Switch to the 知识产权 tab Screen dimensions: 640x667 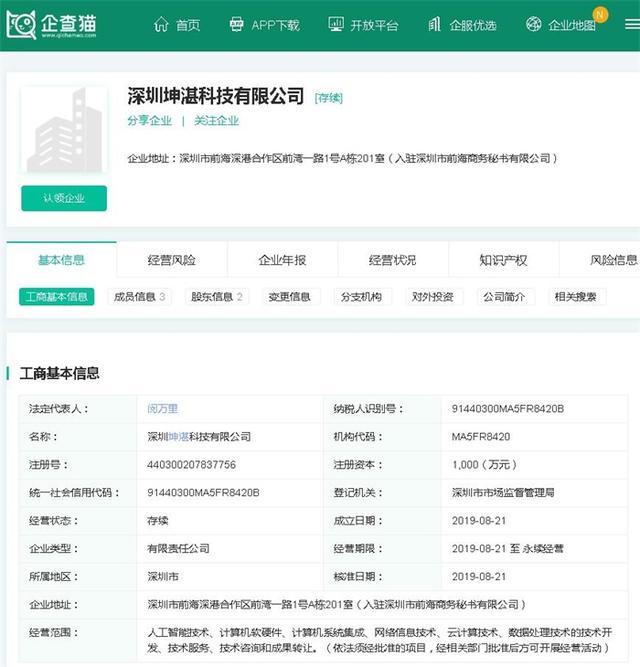[x=503, y=260]
